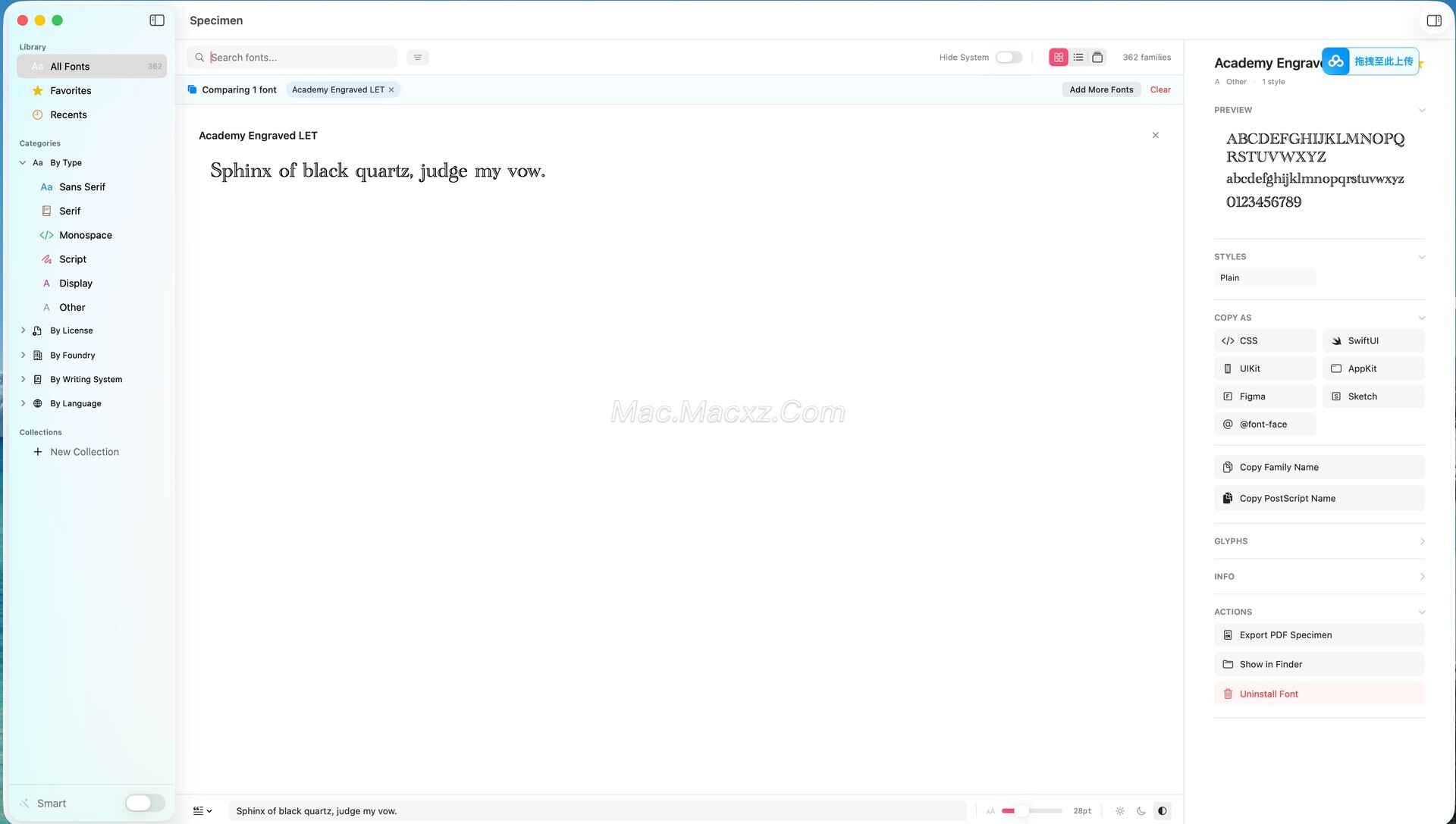Toggle the left sidebar panel icon

point(157,20)
